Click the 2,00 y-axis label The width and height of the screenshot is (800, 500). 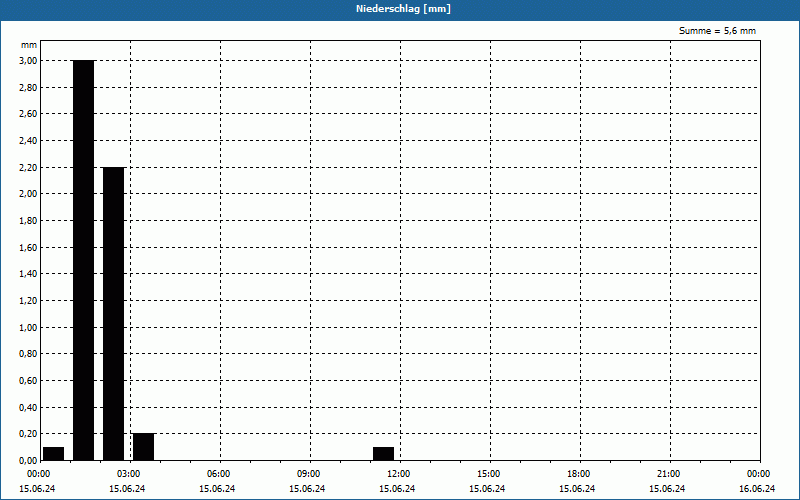[28, 194]
